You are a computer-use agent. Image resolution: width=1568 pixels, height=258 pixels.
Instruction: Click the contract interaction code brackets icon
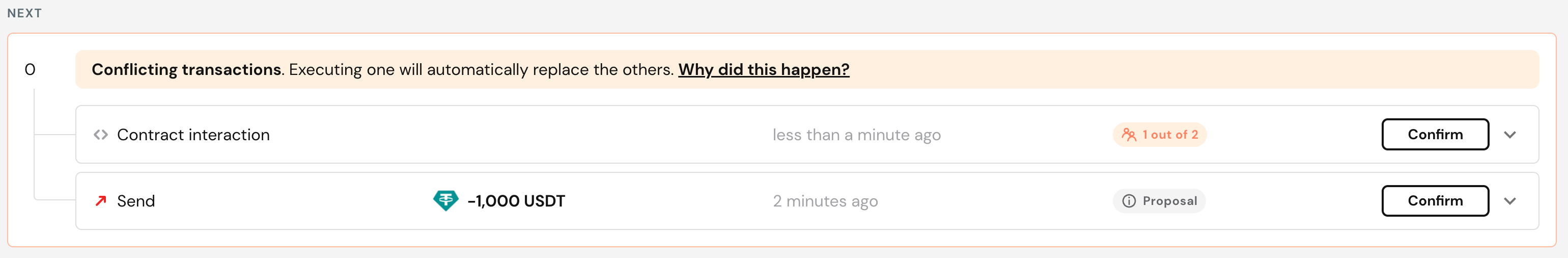100,135
